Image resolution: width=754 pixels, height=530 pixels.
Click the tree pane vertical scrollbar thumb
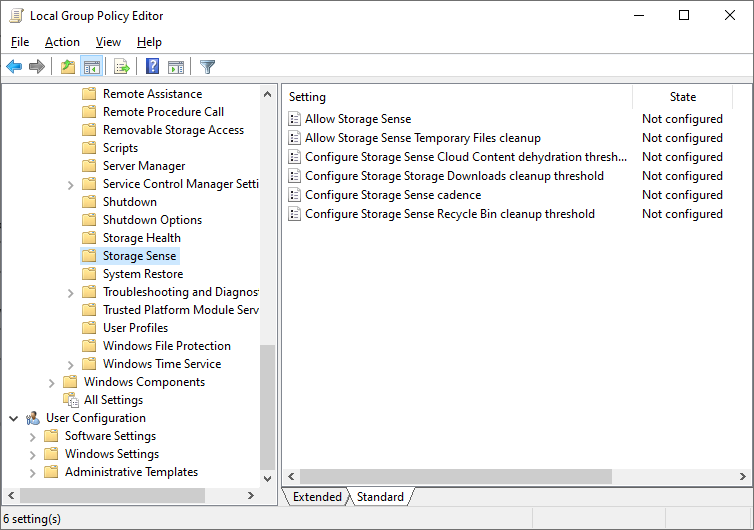(267, 407)
